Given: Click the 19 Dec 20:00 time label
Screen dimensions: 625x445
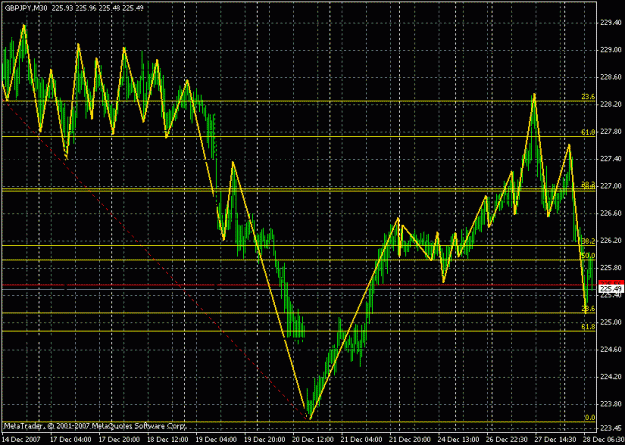Looking at the screenshot, I should [x=263, y=439].
